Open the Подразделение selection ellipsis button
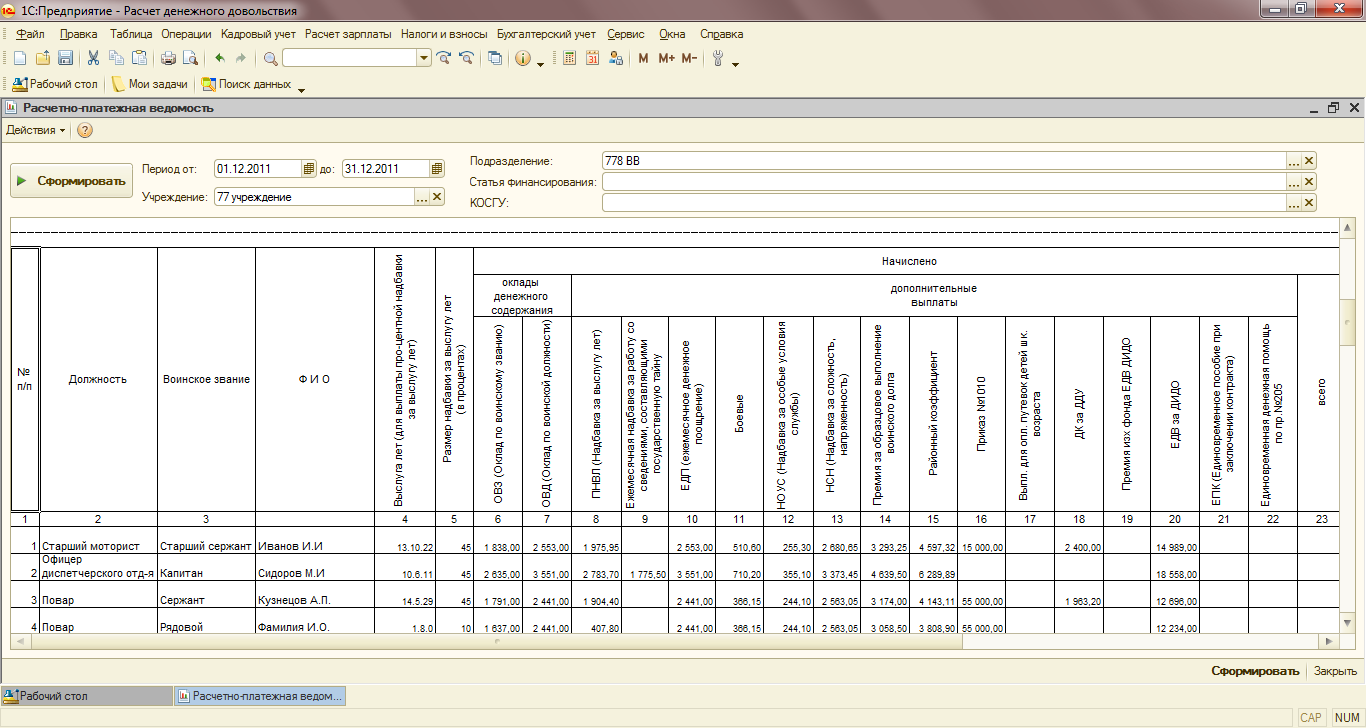 pos(1294,161)
